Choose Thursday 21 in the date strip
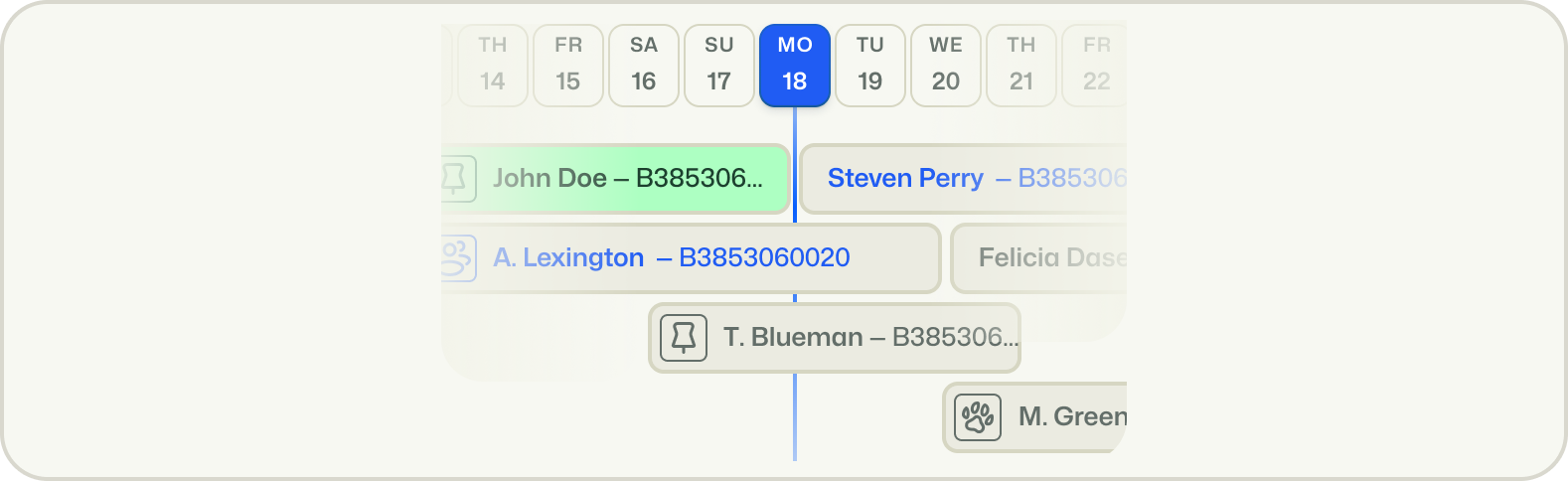Screen dimensions: 1568x481 click(x=1021, y=66)
